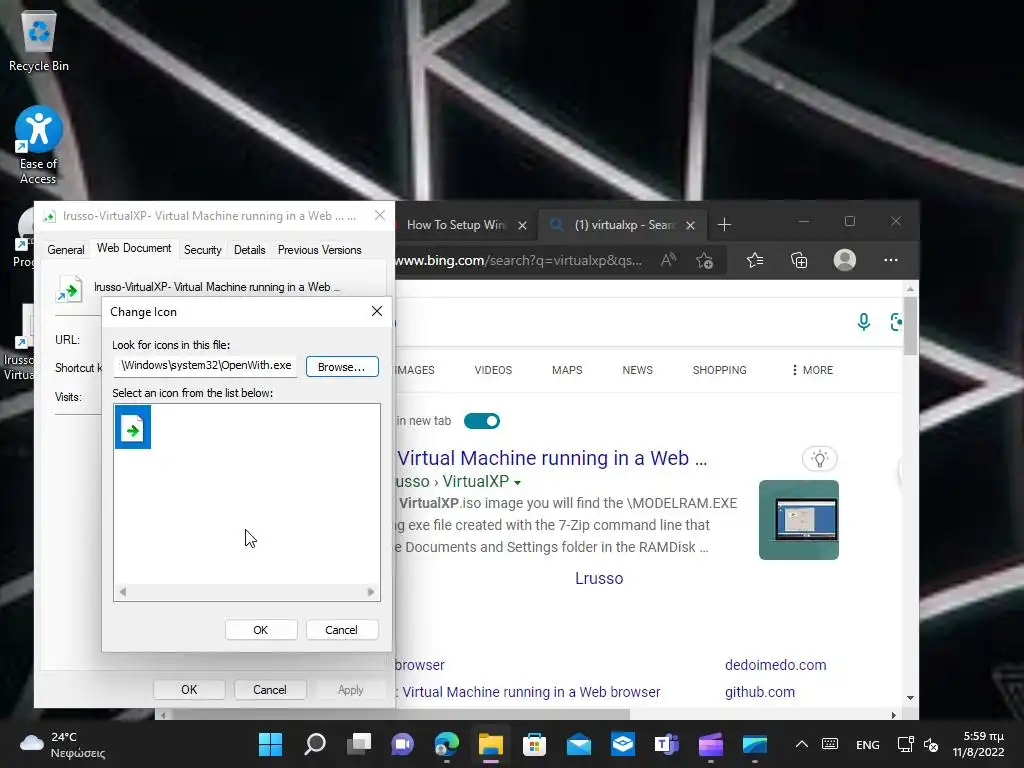Switch to Web Document tab
Image resolution: width=1024 pixels, height=768 pixels.
tap(134, 248)
